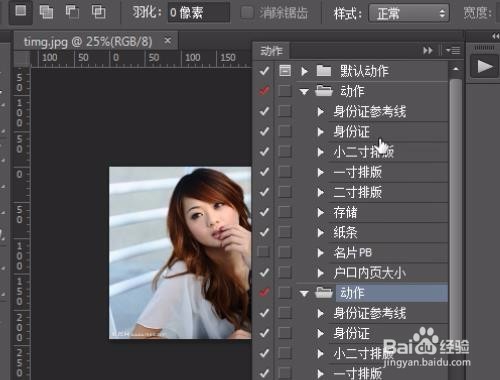Open the 样式 dropdown showing 正常
Viewport: 500px width, 380px height.
click(x=409, y=13)
